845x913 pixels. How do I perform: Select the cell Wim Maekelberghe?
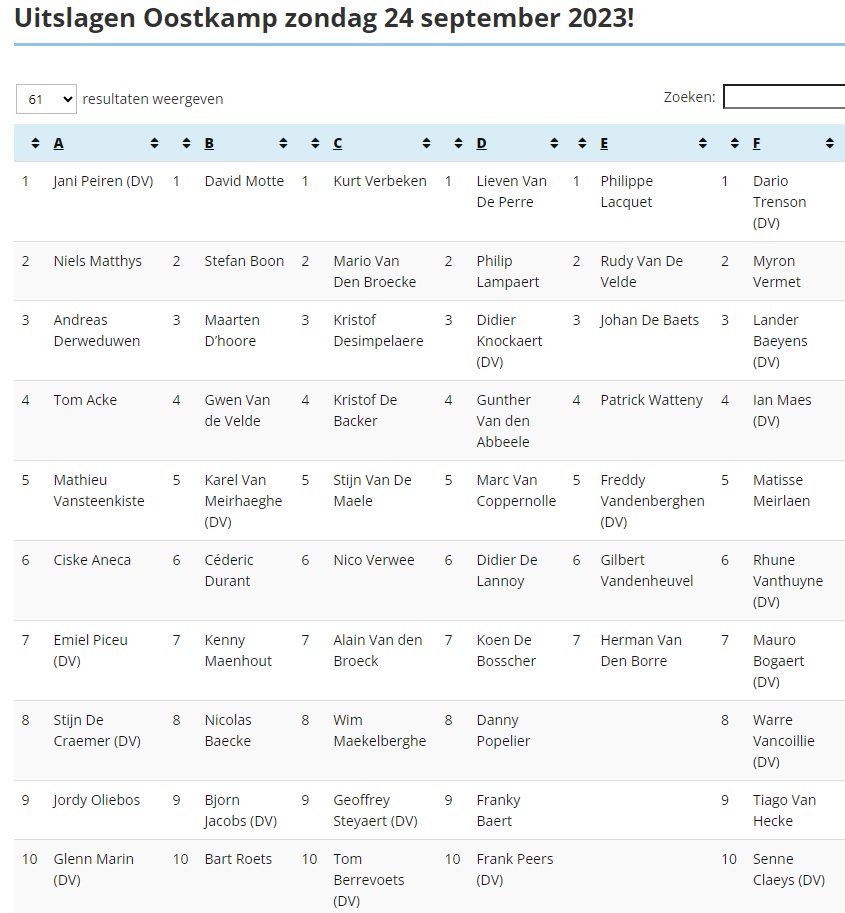pos(380,730)
